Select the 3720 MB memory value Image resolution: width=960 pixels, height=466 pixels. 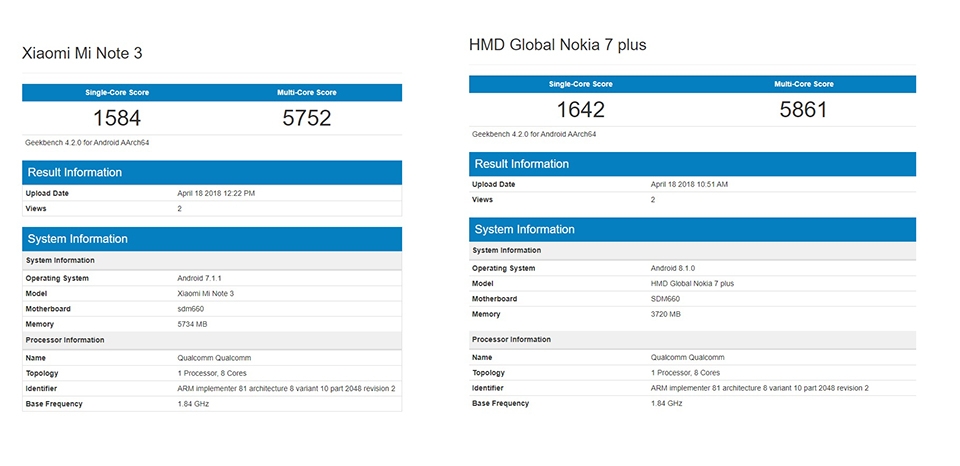[x=666, y=314]
